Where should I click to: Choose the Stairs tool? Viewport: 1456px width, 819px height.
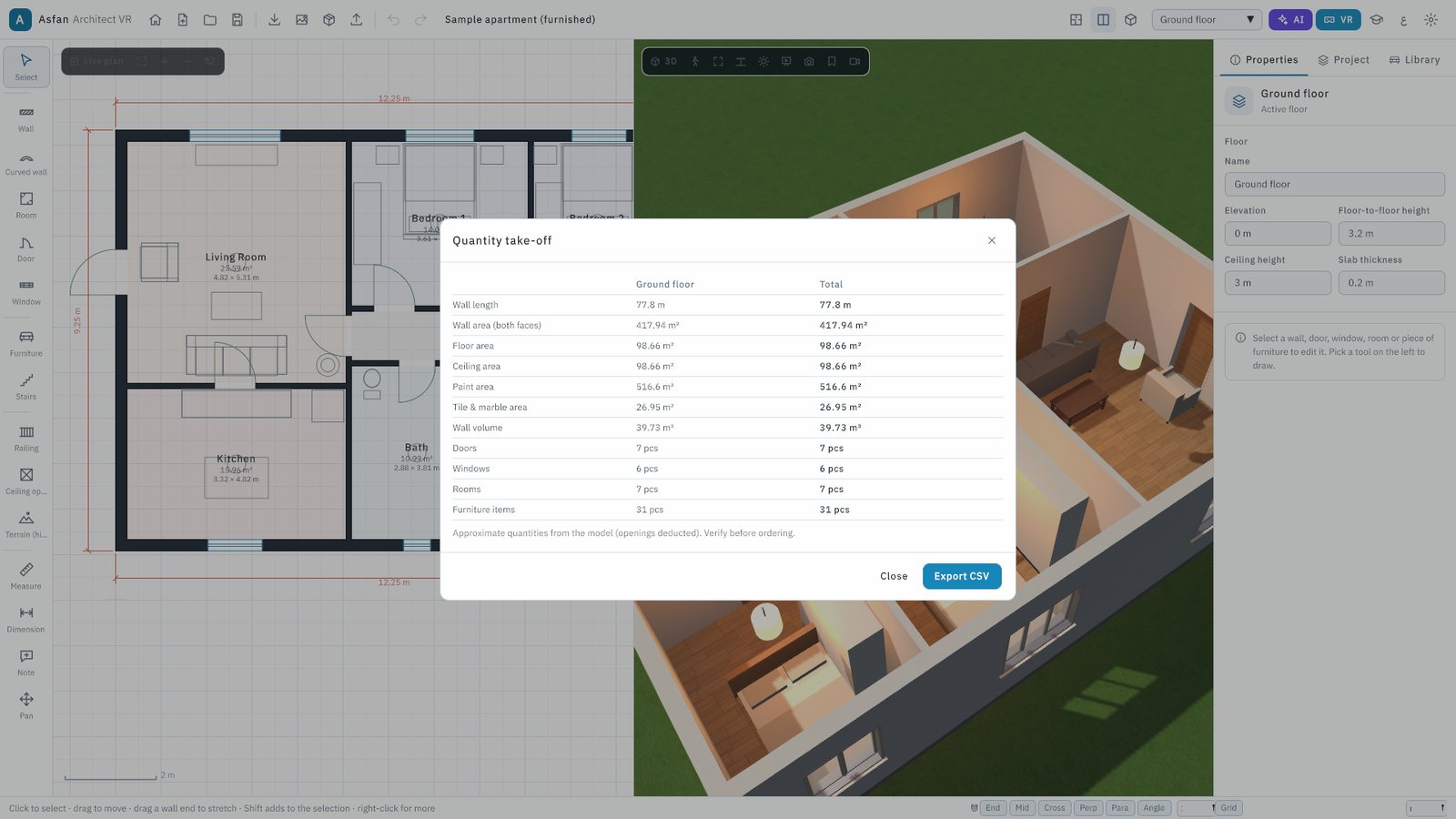(x=26, y=386)
